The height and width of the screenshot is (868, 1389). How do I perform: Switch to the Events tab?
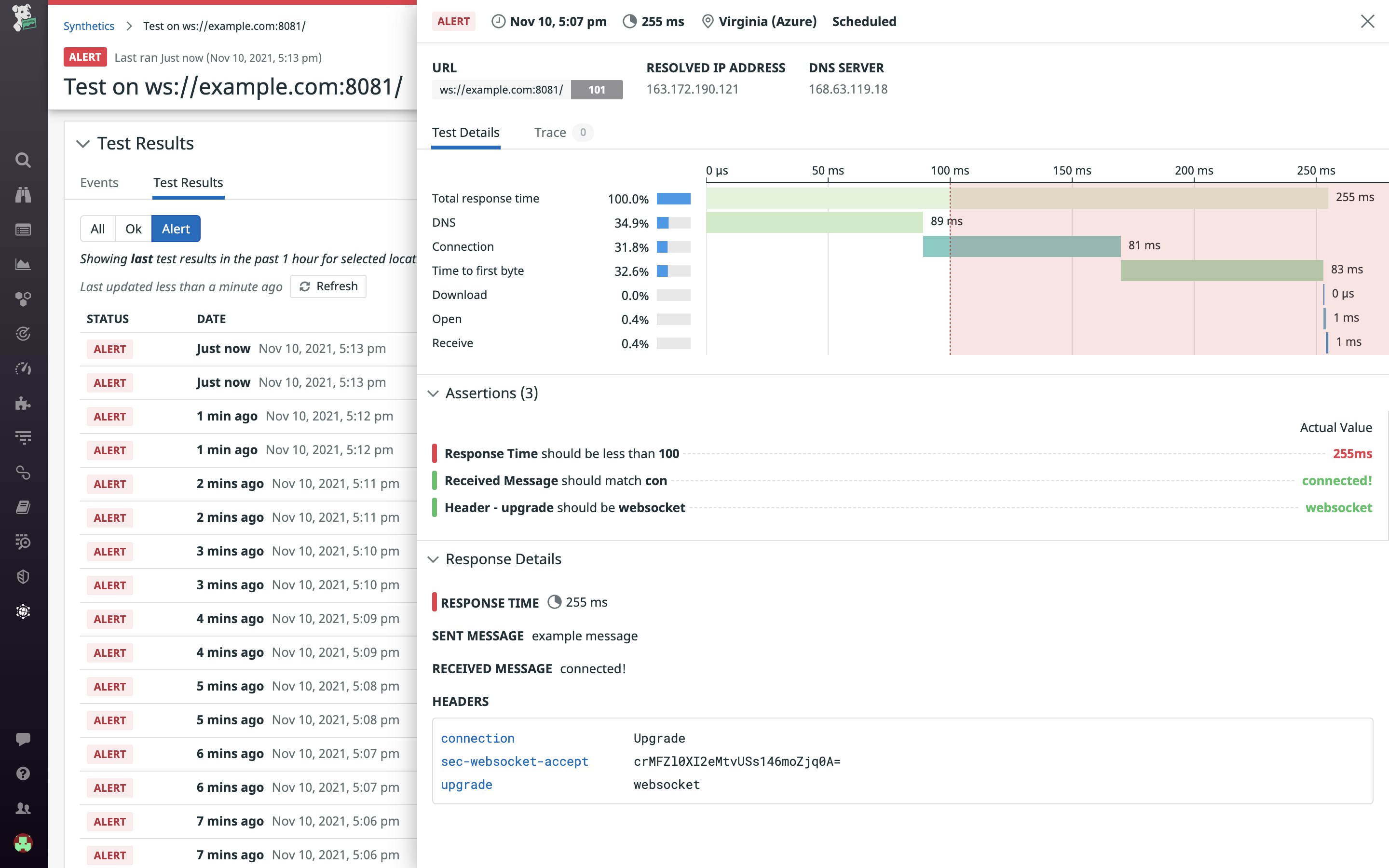[99, 183]
